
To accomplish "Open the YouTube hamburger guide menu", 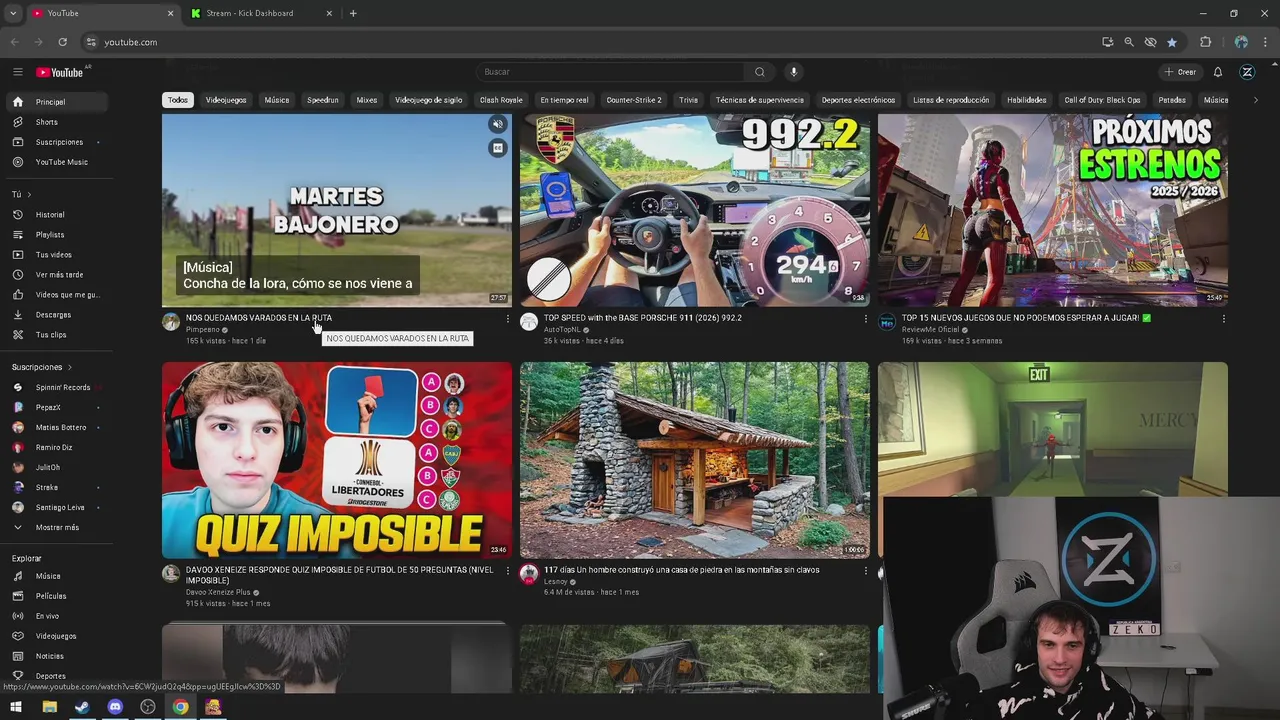I will 17,72.
